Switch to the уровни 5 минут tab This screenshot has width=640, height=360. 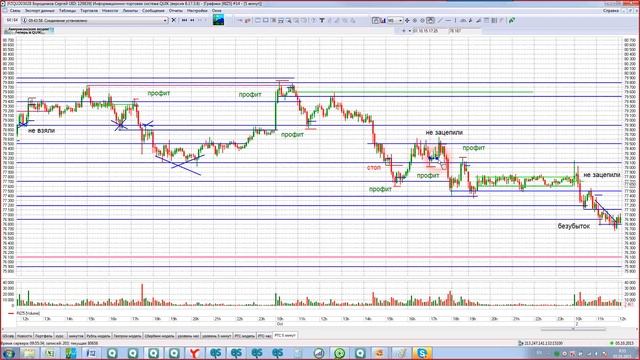217,336
